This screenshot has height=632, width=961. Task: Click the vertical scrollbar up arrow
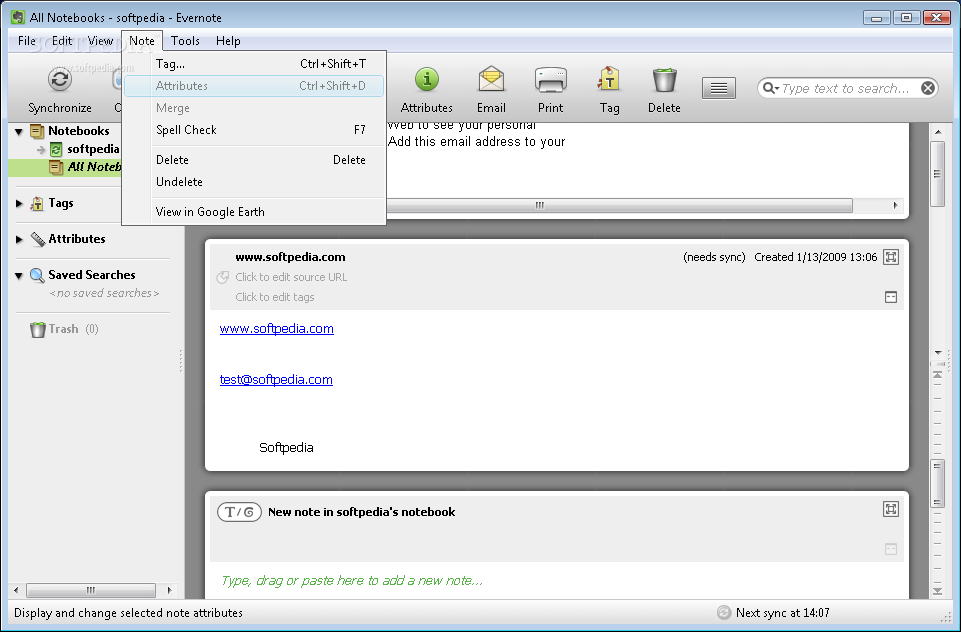tap(938, 132)
